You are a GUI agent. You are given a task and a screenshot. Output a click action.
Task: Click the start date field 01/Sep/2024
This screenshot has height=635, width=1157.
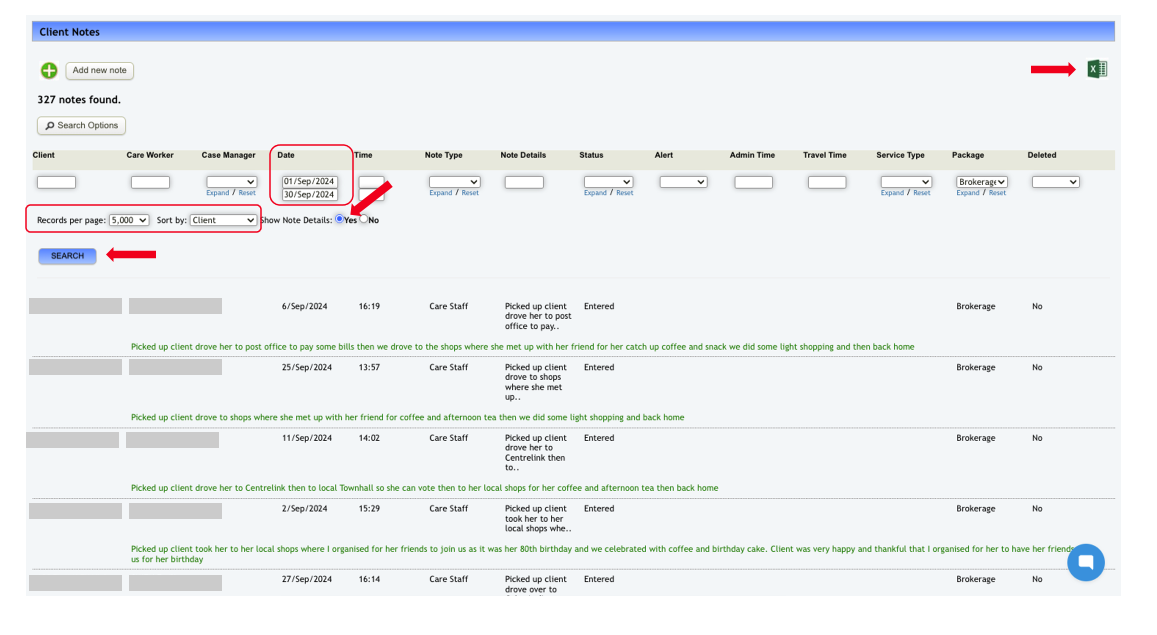point(309,181)
